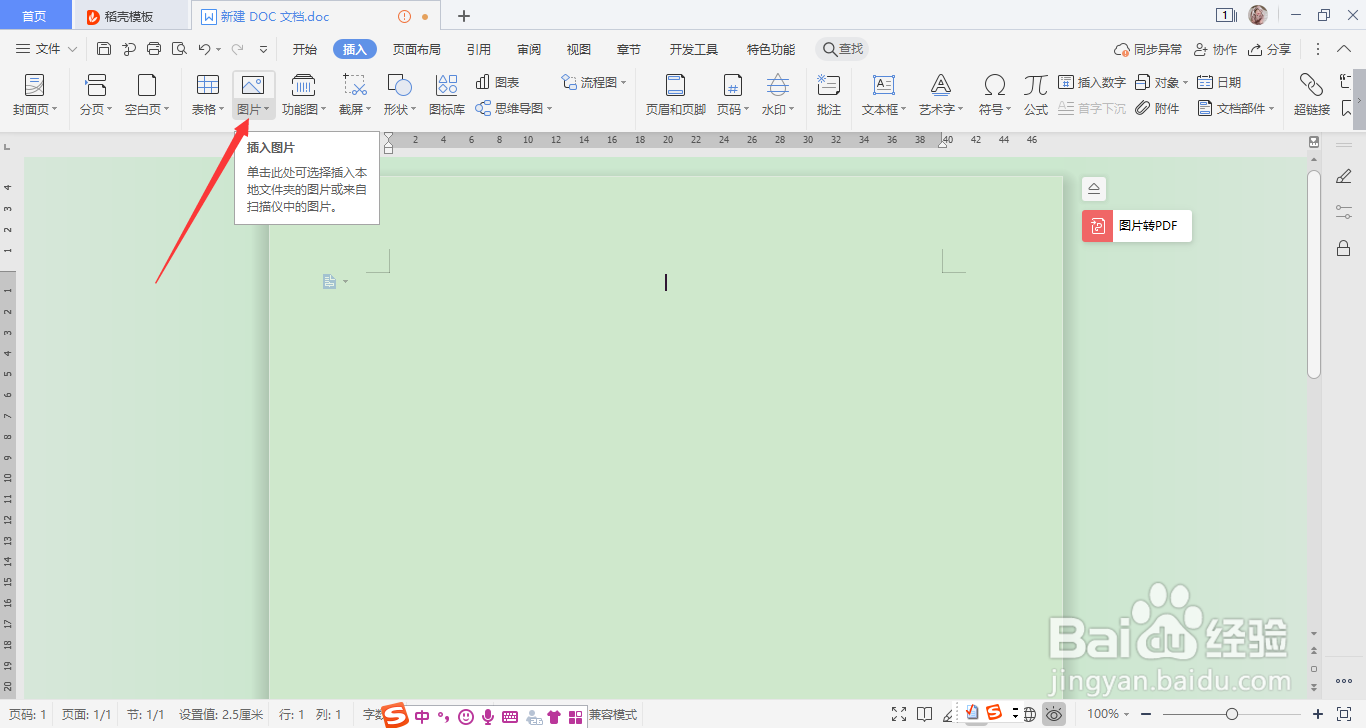Switch to reading layout book icon
The height and width of the screenshot is (728, 1366).
pos(924,714)
